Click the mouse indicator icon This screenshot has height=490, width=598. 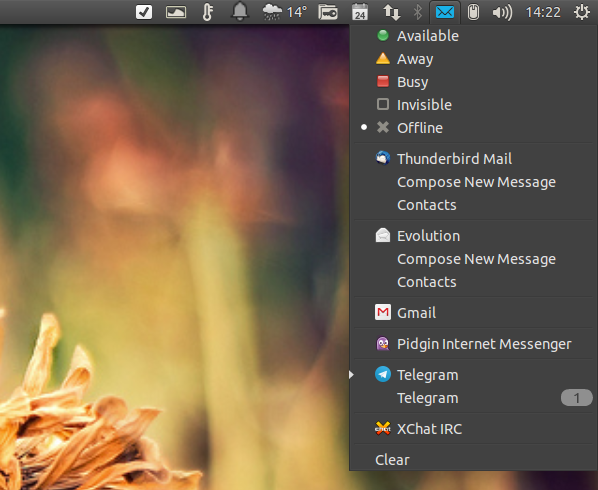473,12
